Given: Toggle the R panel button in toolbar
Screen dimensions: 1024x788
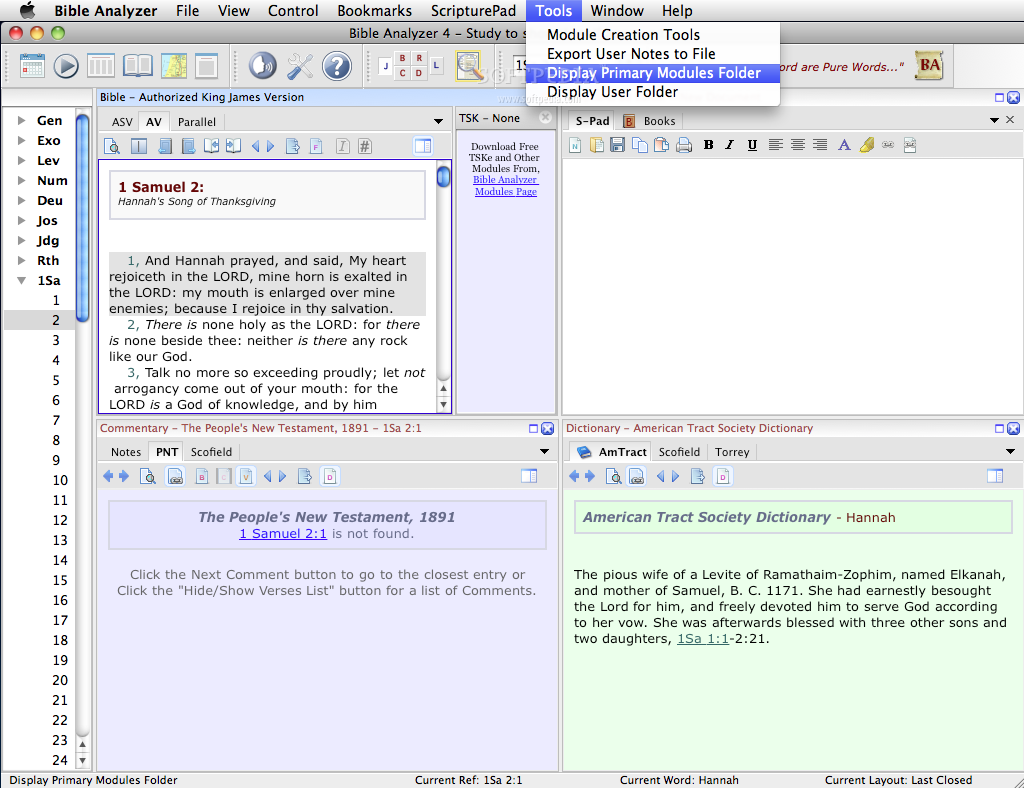Looking at the screenshot, I should (x=419, y=58).
